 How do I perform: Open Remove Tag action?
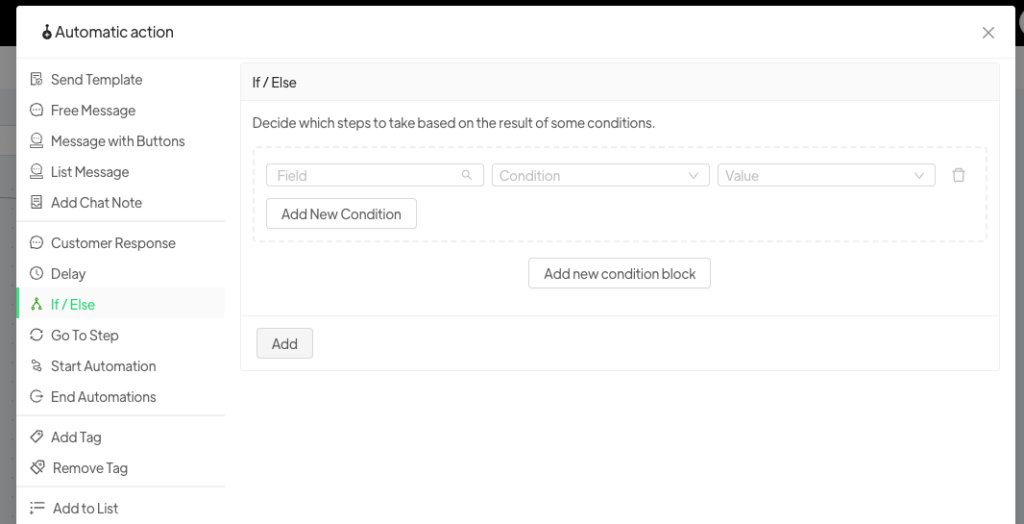coord(89,468)
